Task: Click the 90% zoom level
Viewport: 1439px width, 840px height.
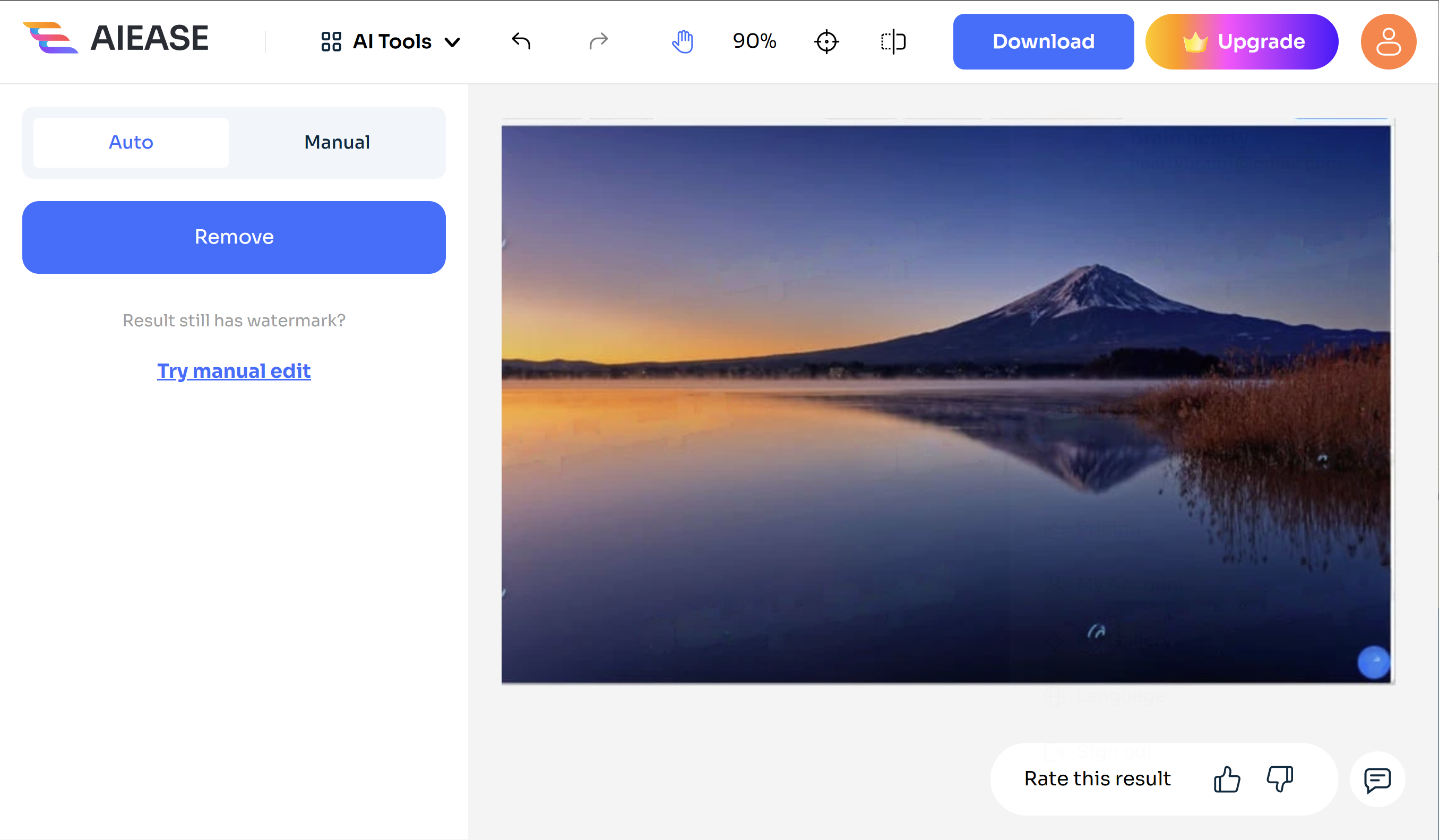Action: (x=754, y=41)
